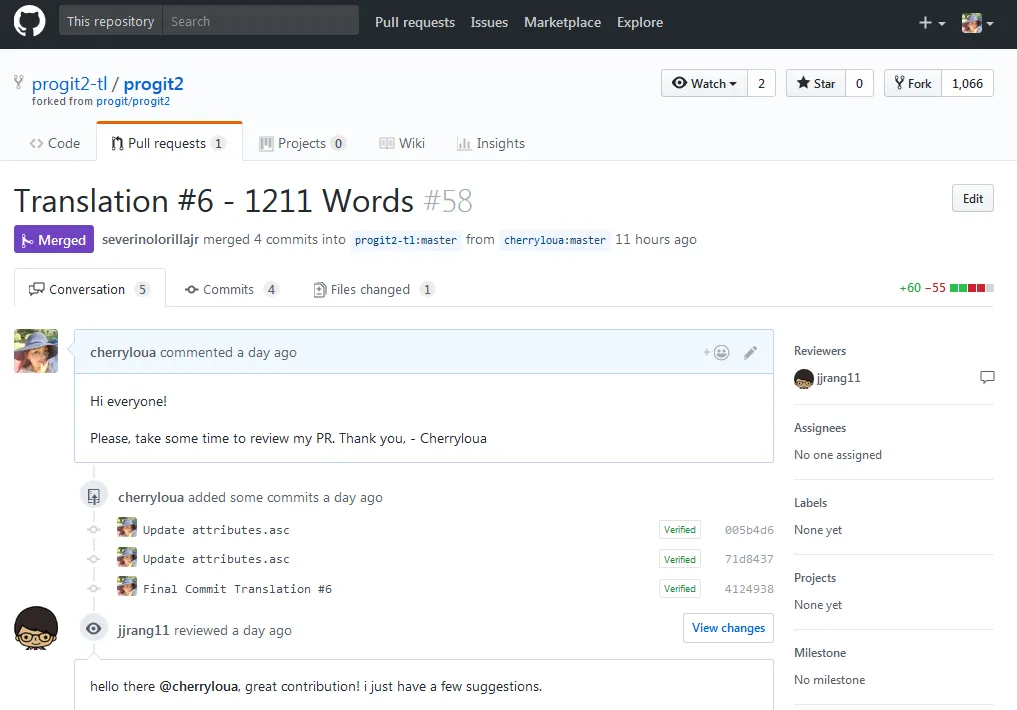Screen dimensions: 1017x710
Task: Click avatar on commit 71d8437 row
Action: coord(127,557)
